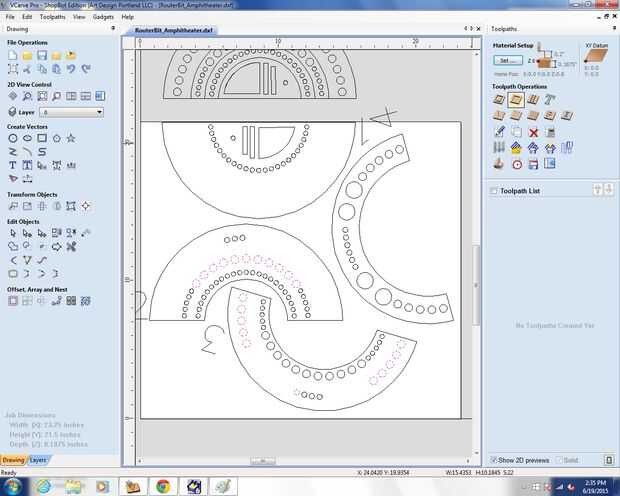
Task: Select the Node Editing cursor tool
Action: click(27, 233)
